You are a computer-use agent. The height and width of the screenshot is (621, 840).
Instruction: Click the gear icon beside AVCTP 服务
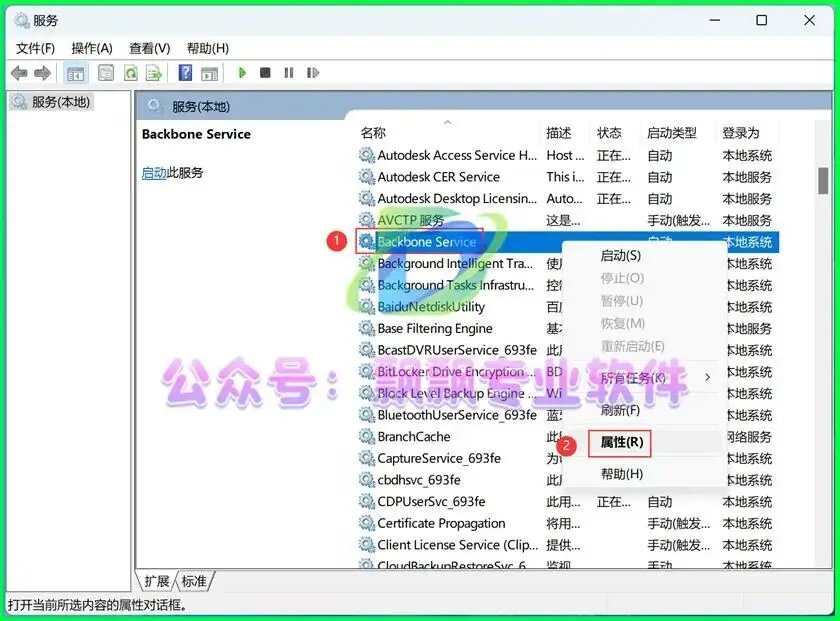[x=366, y=220]
